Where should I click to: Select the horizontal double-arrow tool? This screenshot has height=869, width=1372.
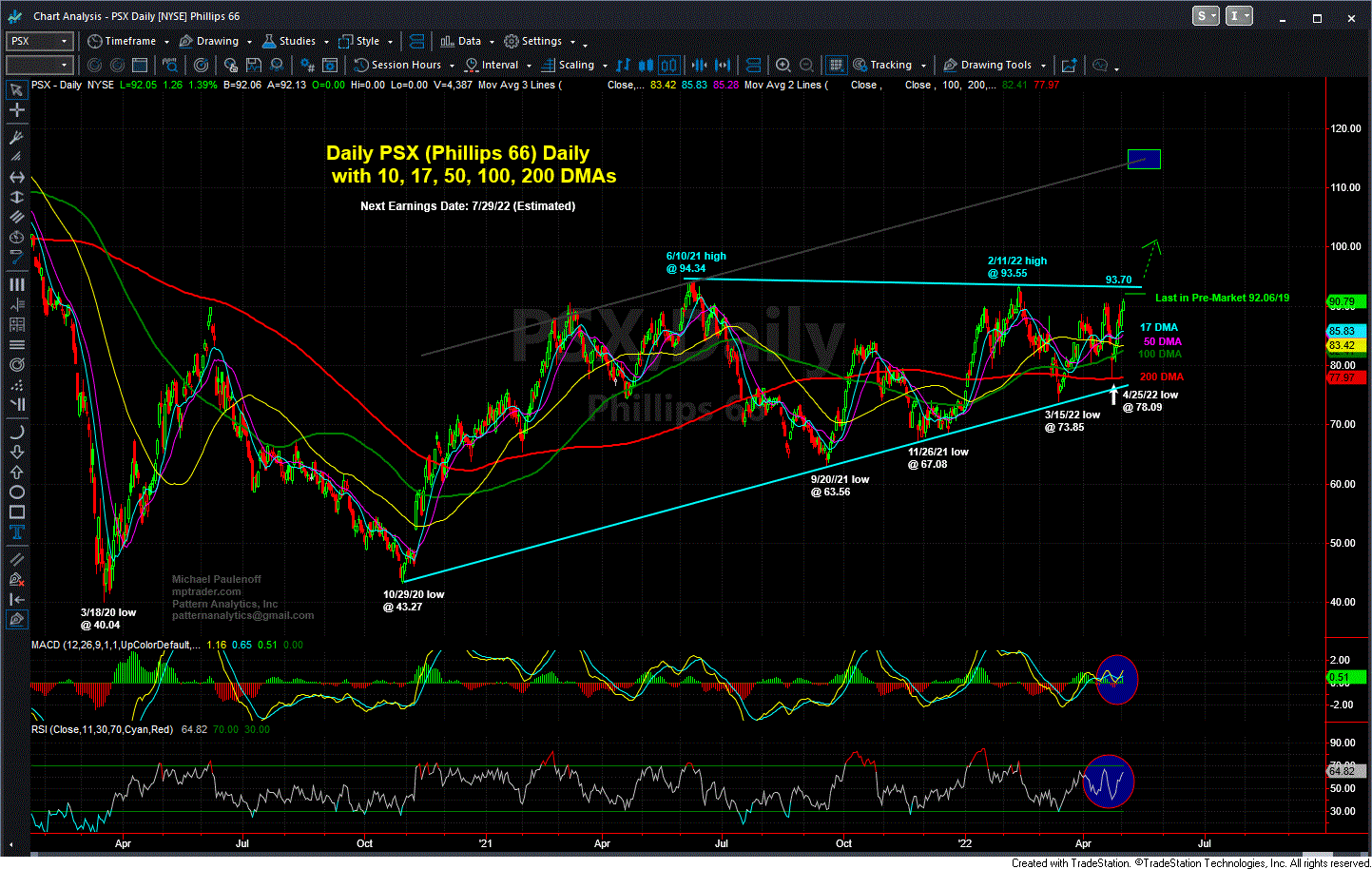(16, 177)
